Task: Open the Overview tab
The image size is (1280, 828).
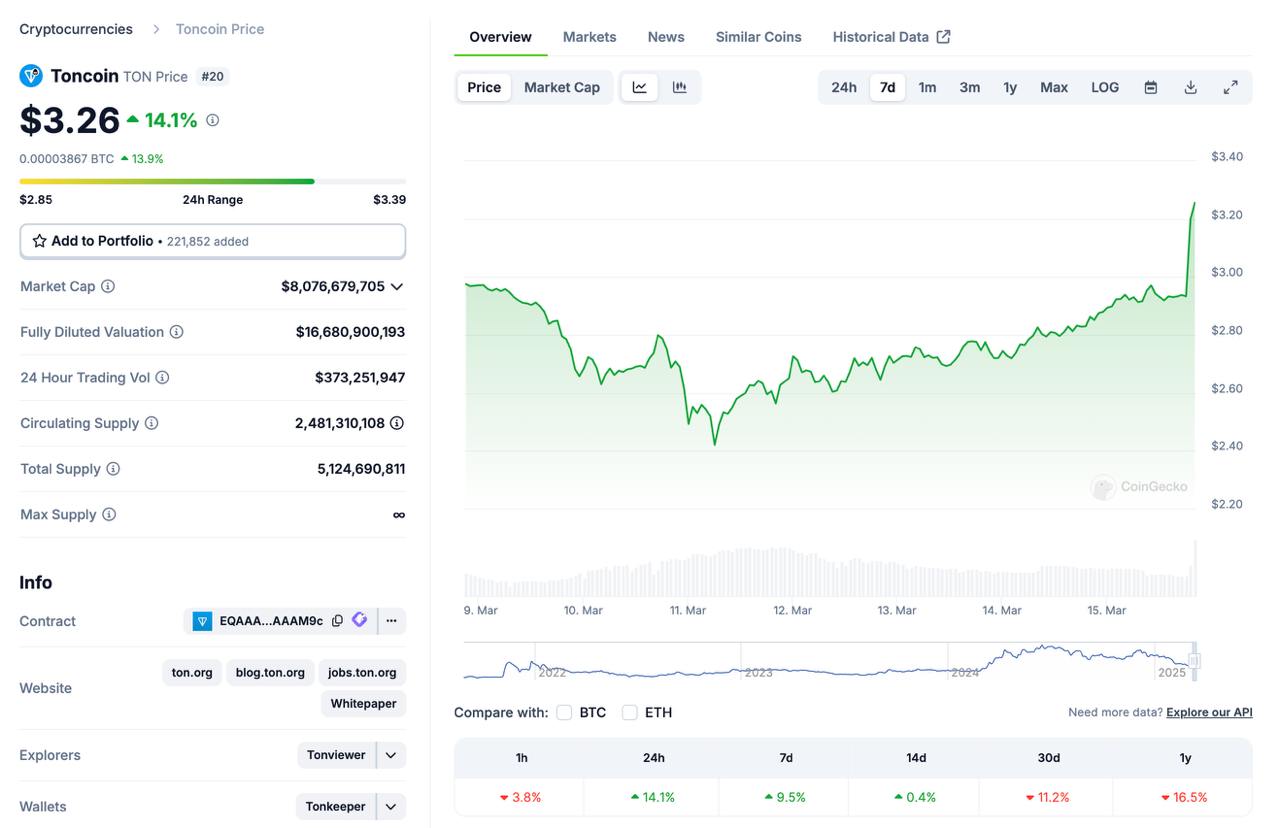Action: coord(500,37)
